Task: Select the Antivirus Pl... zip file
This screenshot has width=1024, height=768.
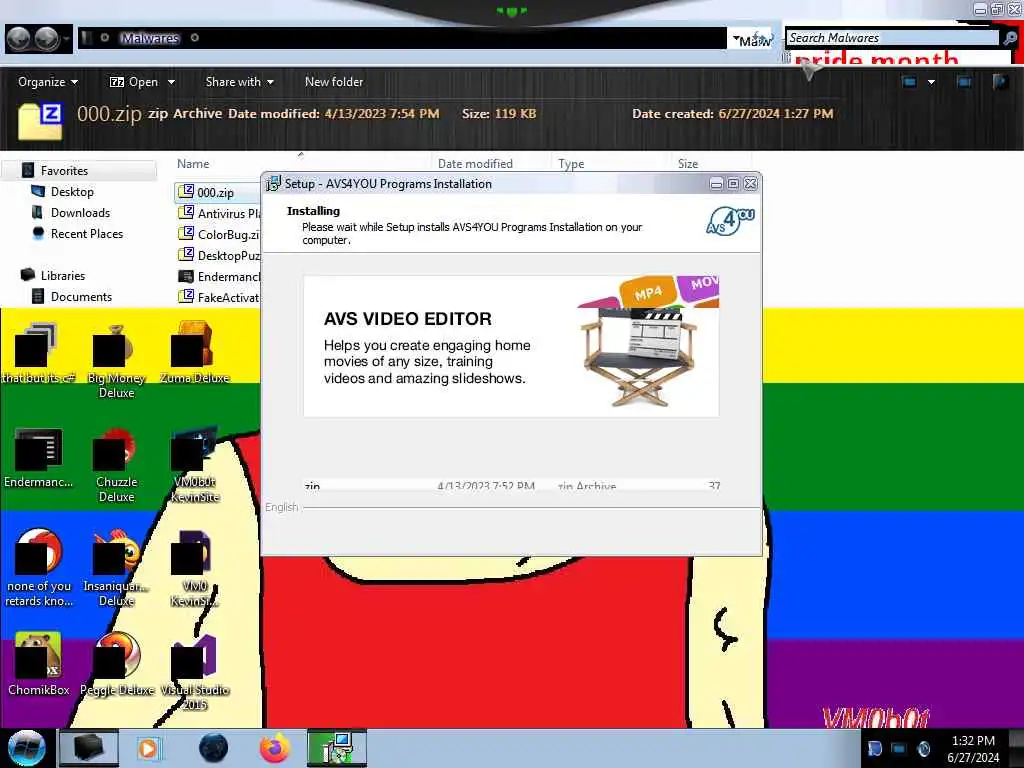Action: (219, 213)
